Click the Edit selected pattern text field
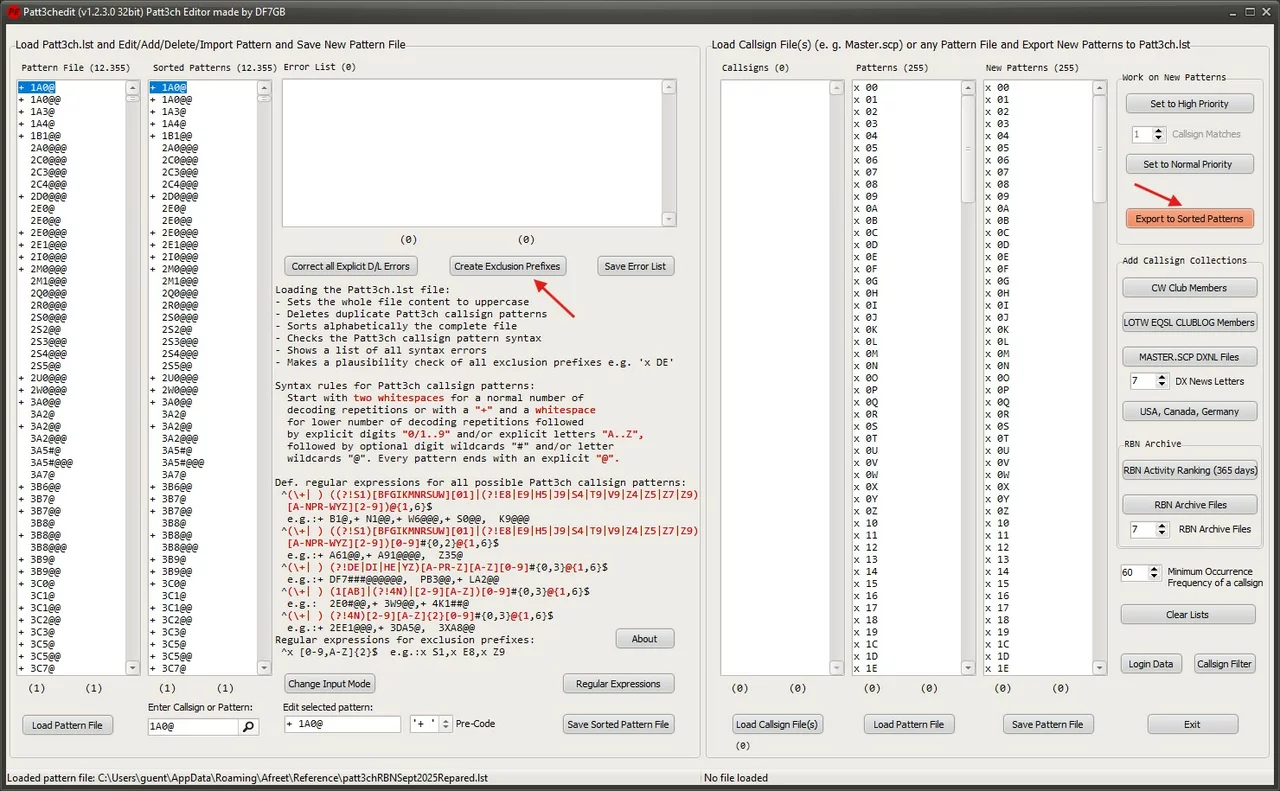 [340, 724]
